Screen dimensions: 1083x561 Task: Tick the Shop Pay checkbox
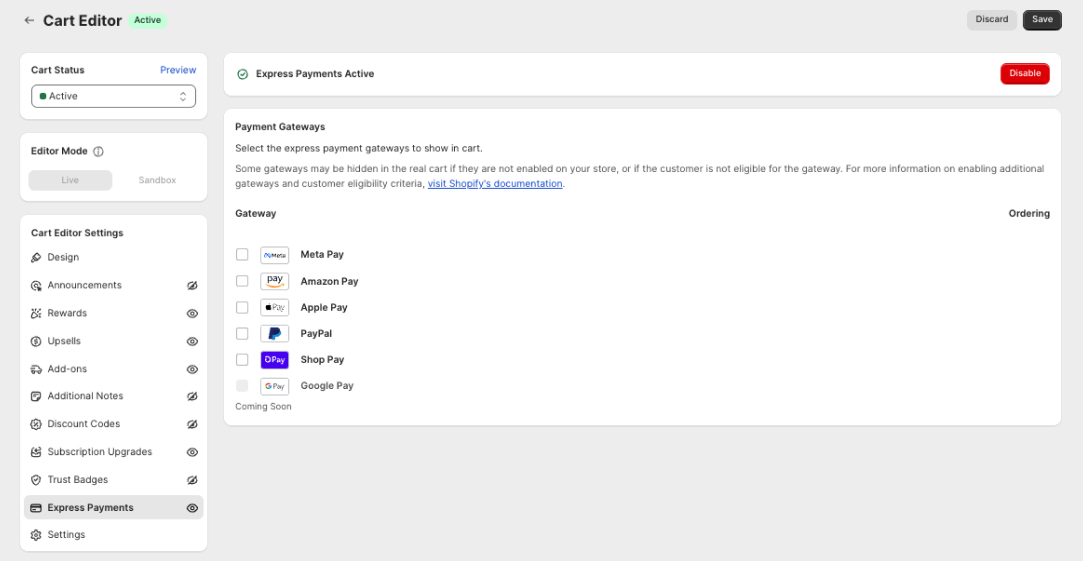(x=242, y=360)
